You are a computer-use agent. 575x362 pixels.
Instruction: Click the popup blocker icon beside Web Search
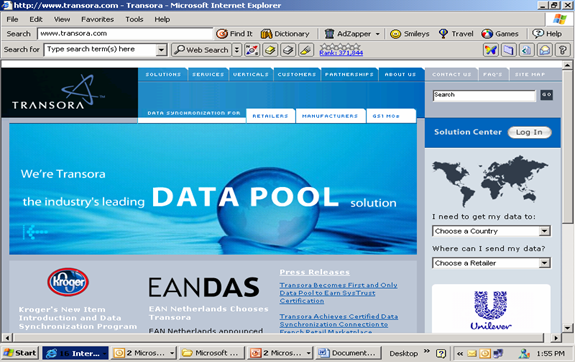coord(252,50)
